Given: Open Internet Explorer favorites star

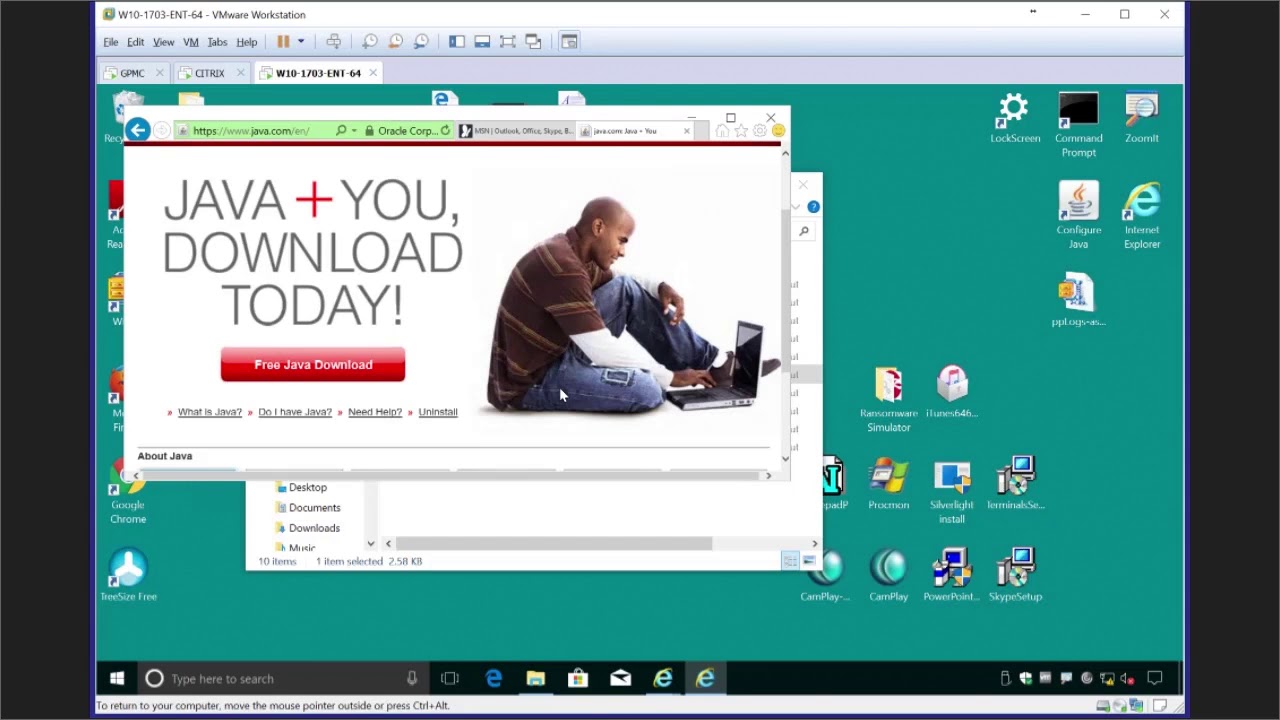Looking at the screenshot, I should pos(741,131).
